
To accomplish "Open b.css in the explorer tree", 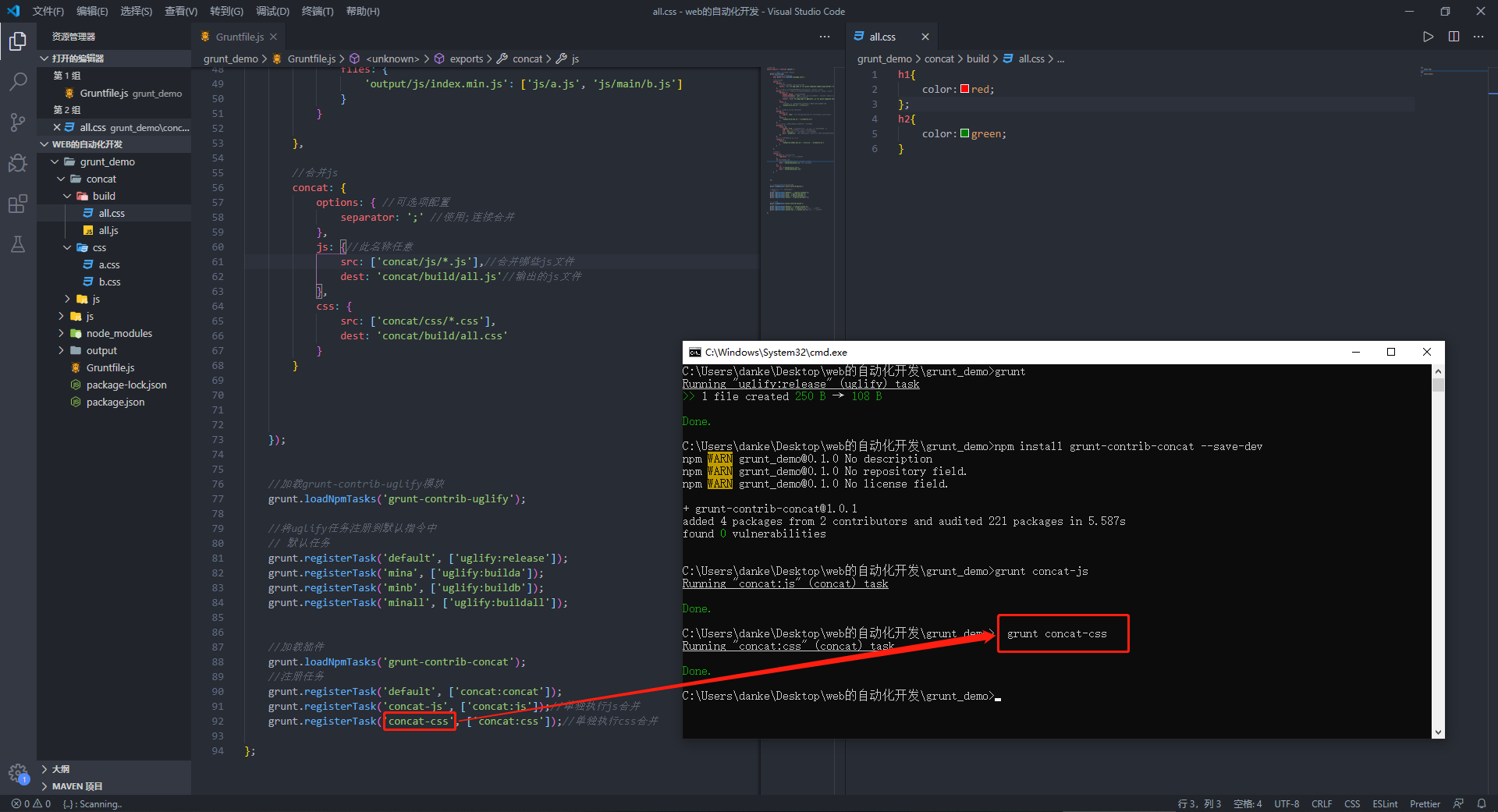I will [x=114, y=282].
